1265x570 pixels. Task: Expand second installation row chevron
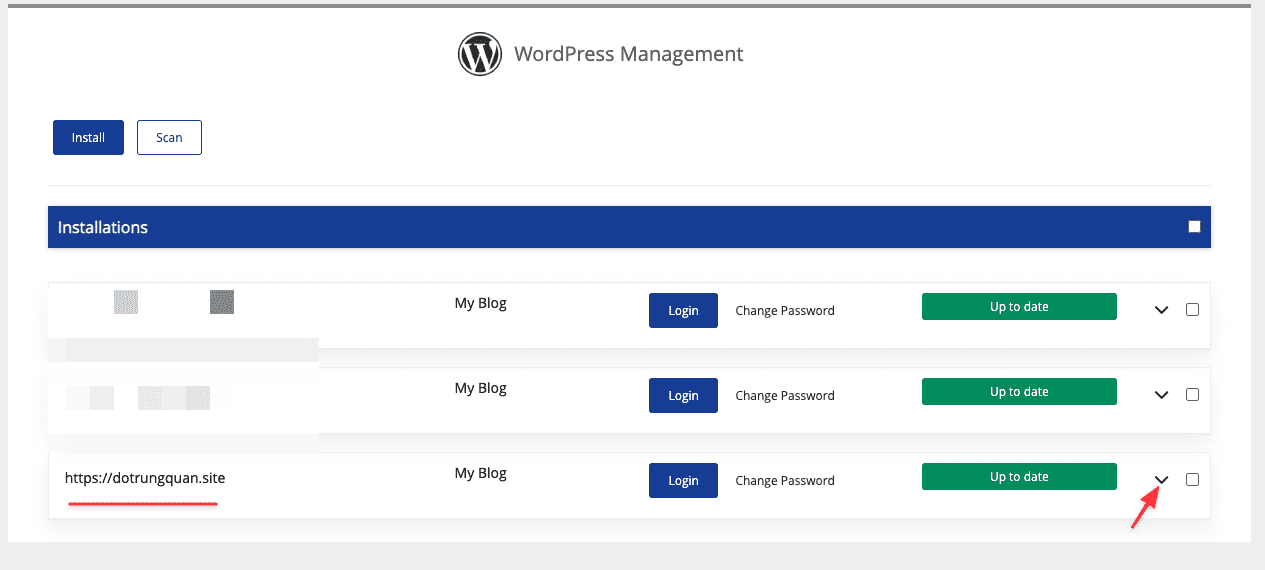[1161, 395]
